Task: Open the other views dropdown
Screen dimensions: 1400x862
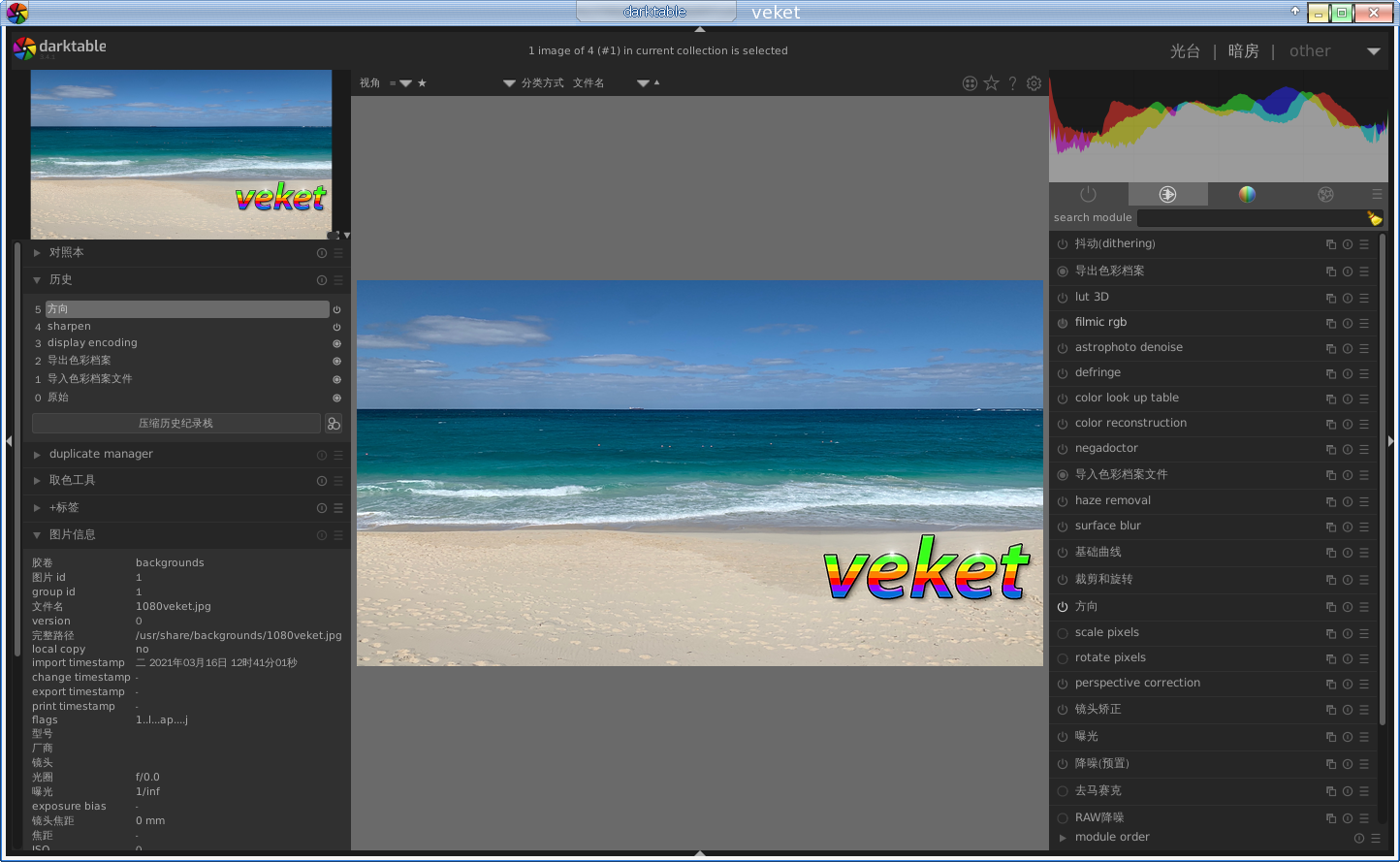Action: 1374,51
